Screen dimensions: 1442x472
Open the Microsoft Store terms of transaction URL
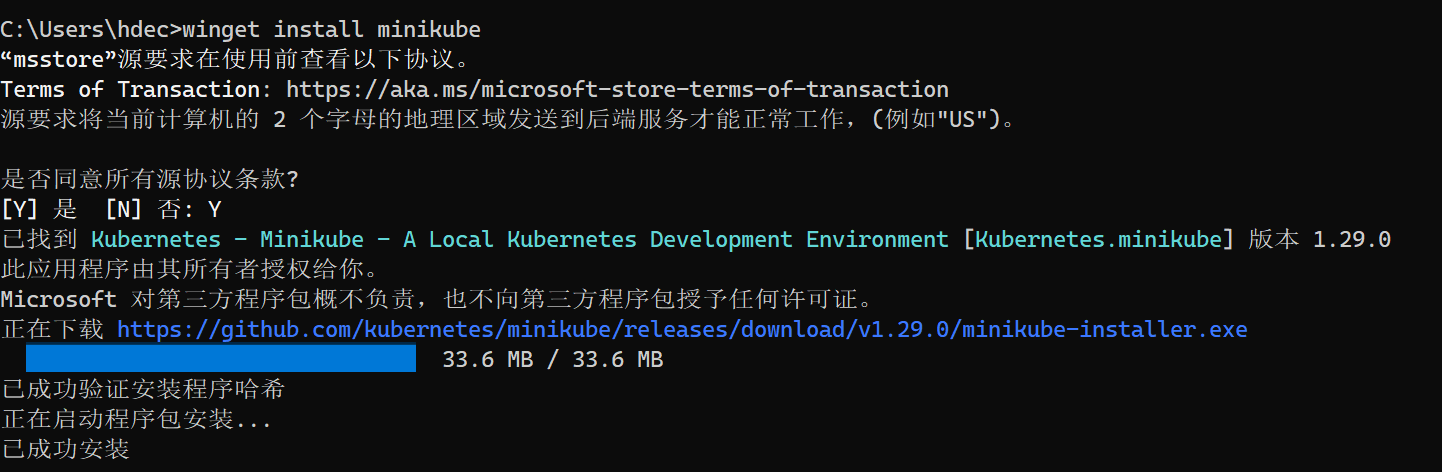617,90
